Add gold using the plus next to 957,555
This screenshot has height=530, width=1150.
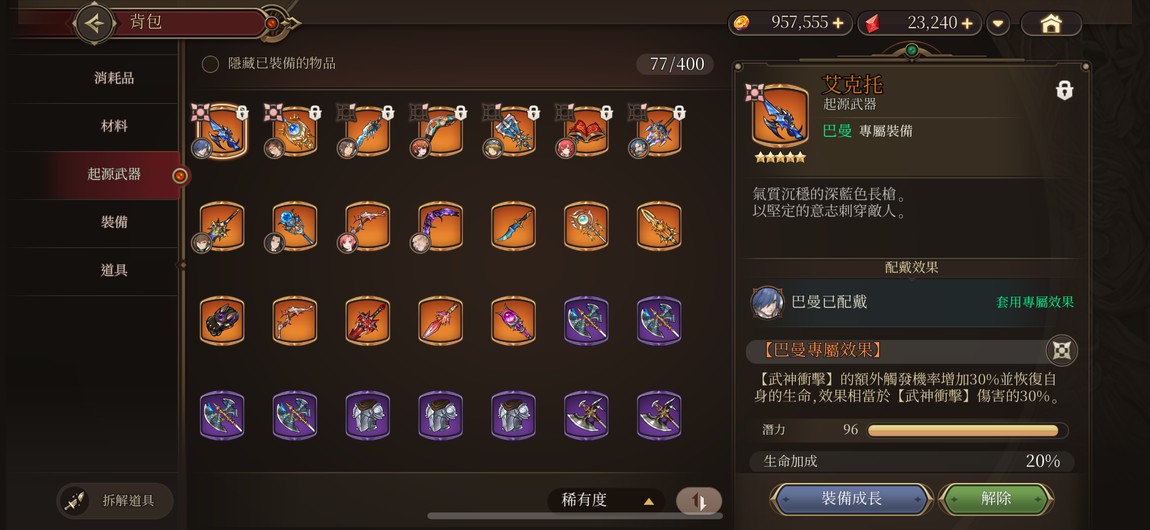(x=838, y=23)
